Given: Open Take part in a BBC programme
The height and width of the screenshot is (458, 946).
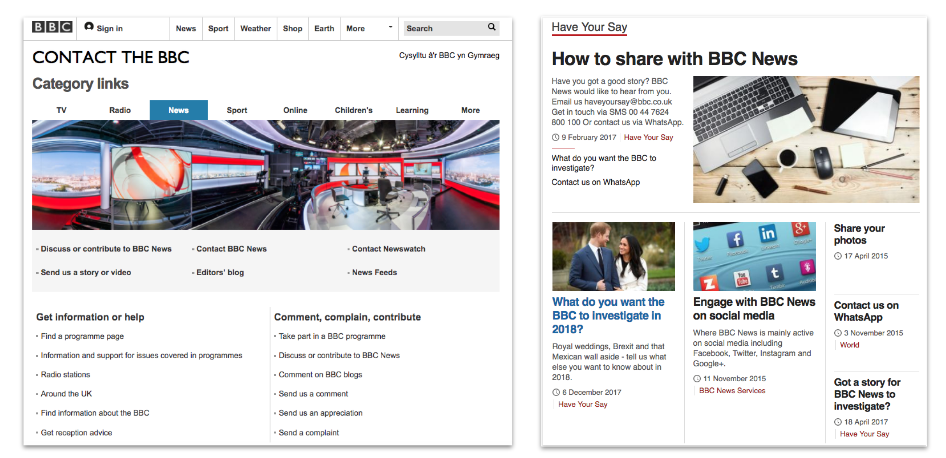Looking at the screenshot, I should [332, 336].
